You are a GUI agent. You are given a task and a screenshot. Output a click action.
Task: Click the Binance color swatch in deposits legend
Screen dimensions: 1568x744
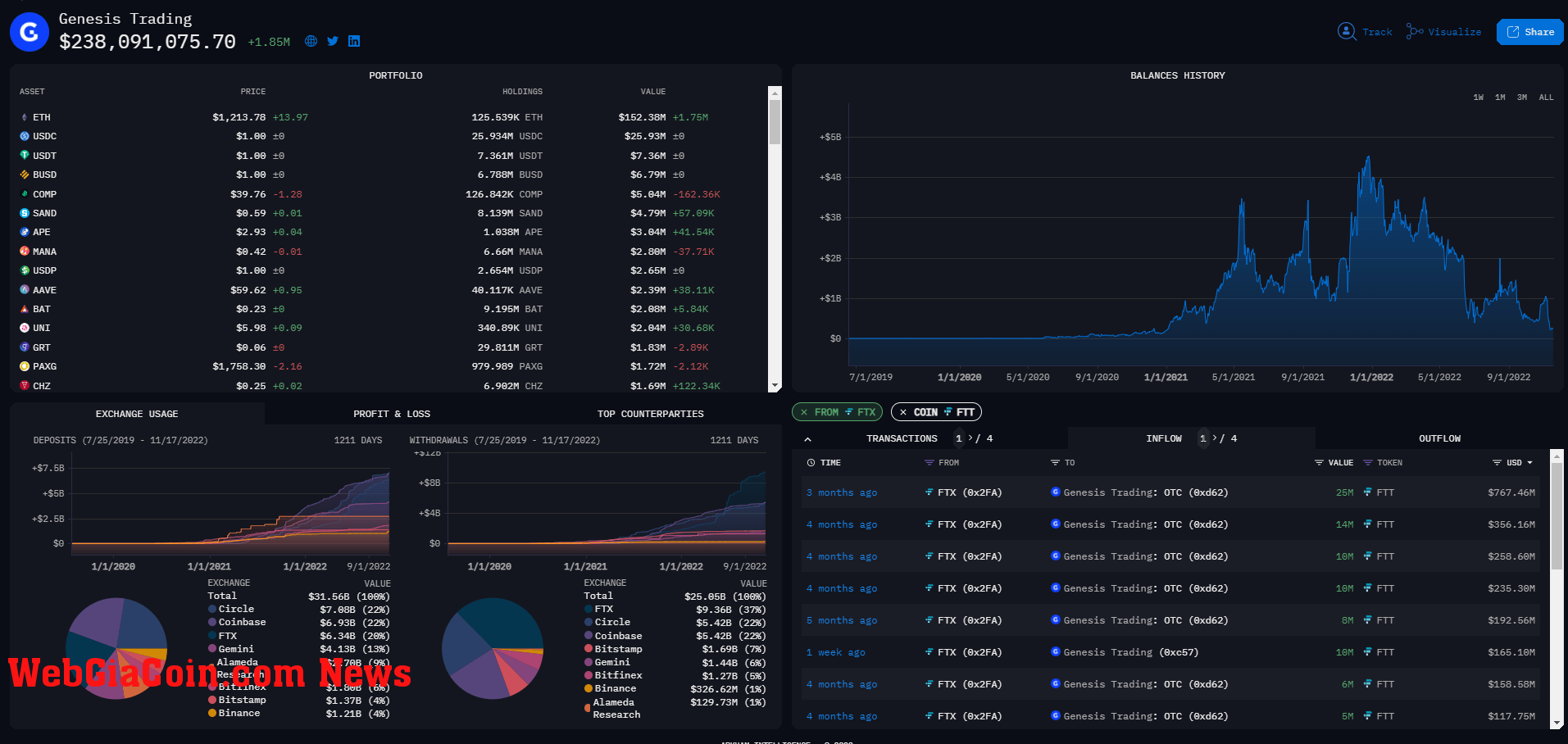click(212, 713)
